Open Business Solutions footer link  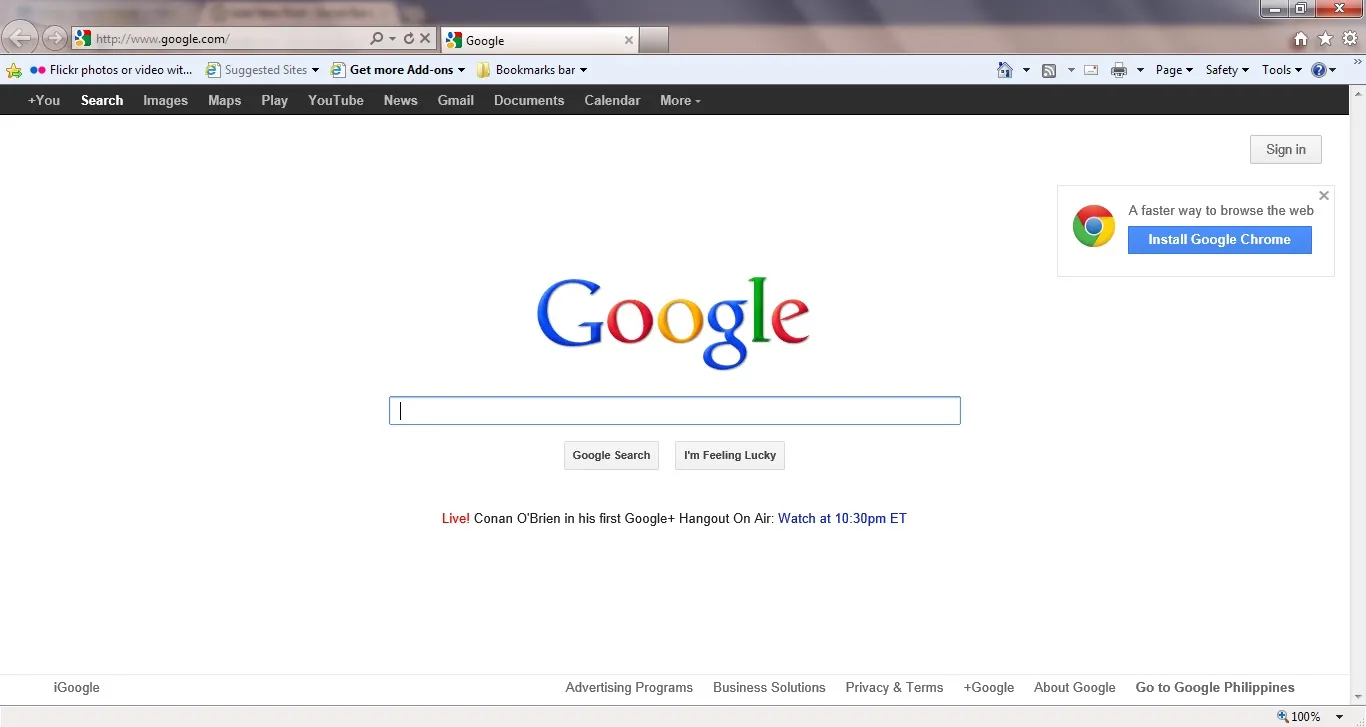coord(769,688)
